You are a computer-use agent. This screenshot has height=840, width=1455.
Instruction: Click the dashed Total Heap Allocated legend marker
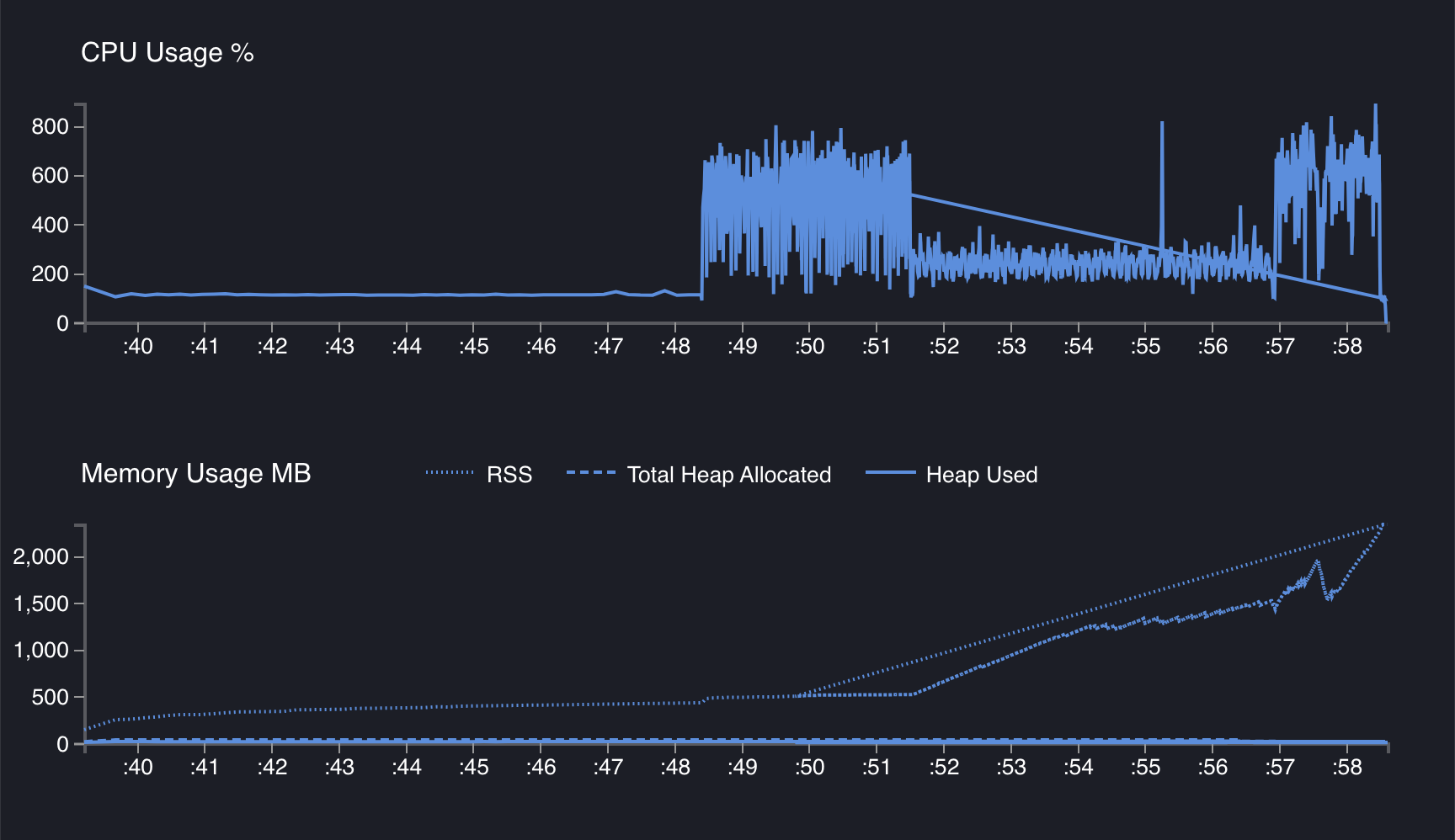591,474
